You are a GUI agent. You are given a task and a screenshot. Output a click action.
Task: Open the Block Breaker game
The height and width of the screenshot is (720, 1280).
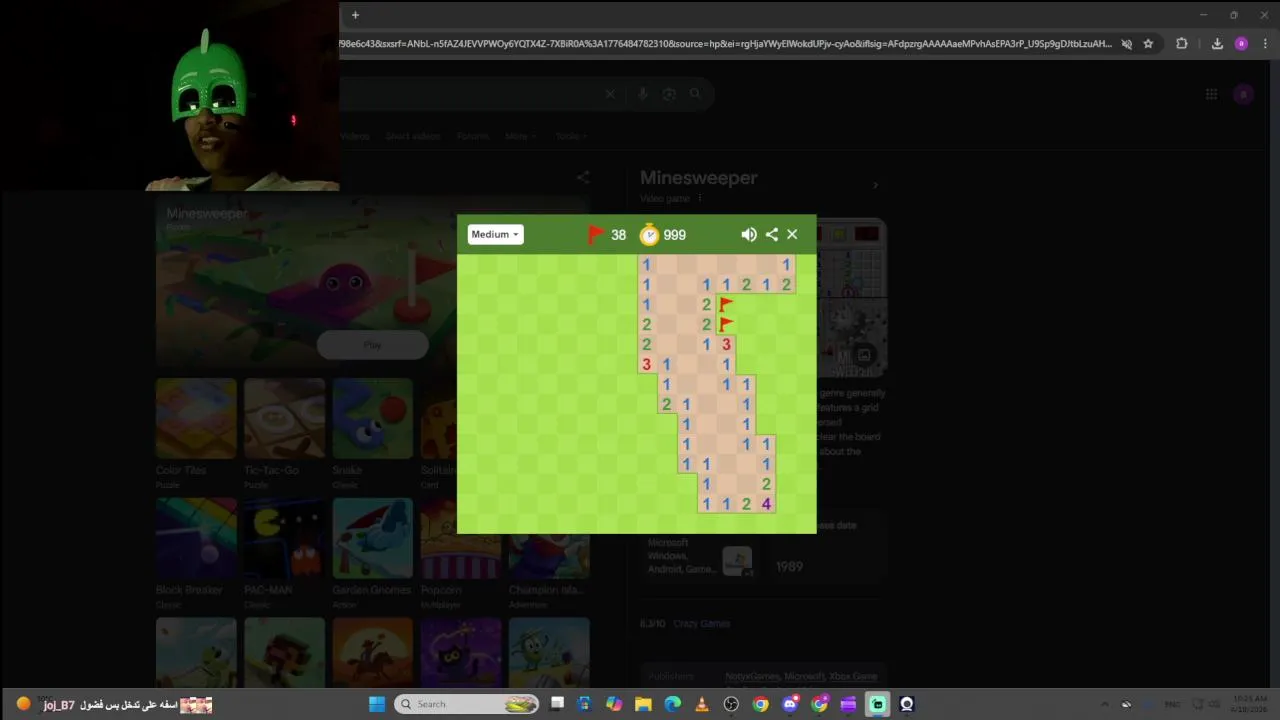(x=196, y=538)
